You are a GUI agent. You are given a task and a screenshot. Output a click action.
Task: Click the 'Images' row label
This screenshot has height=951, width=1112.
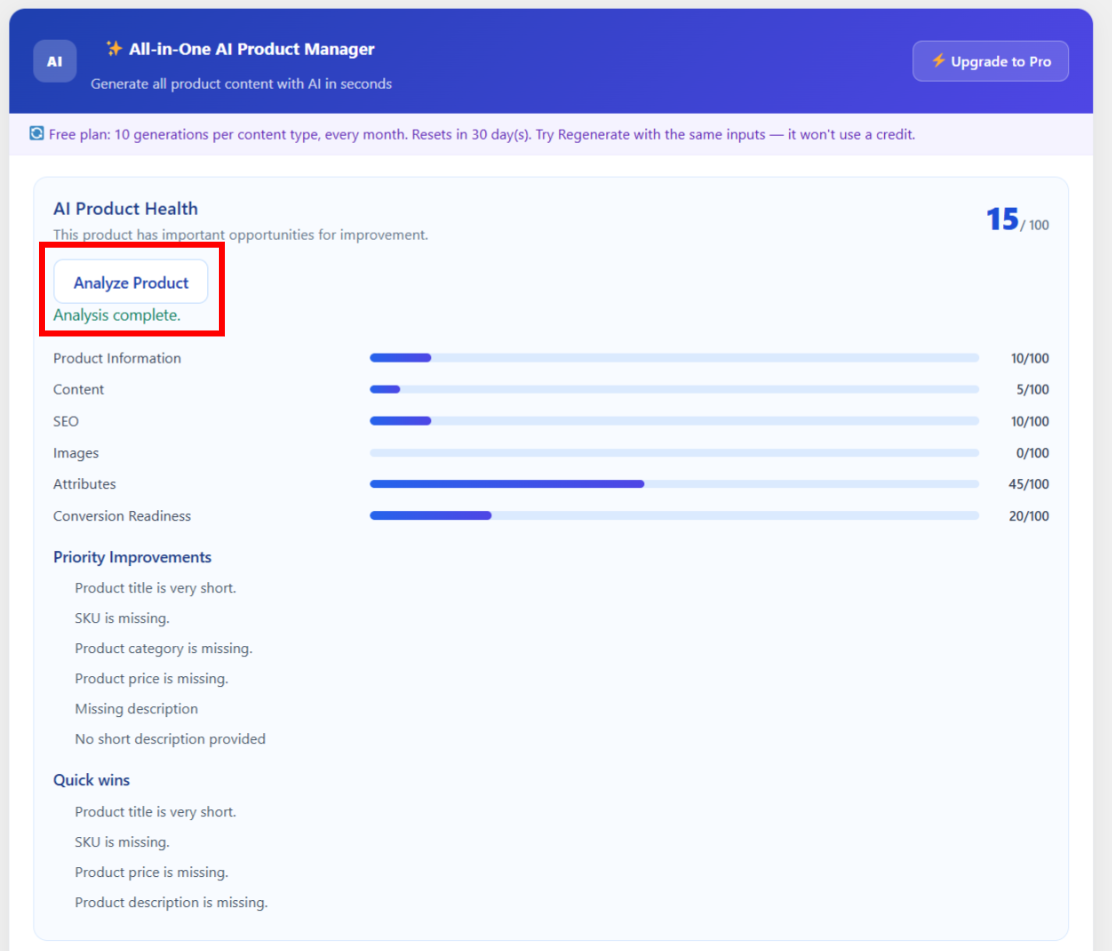tap(76, 452)
